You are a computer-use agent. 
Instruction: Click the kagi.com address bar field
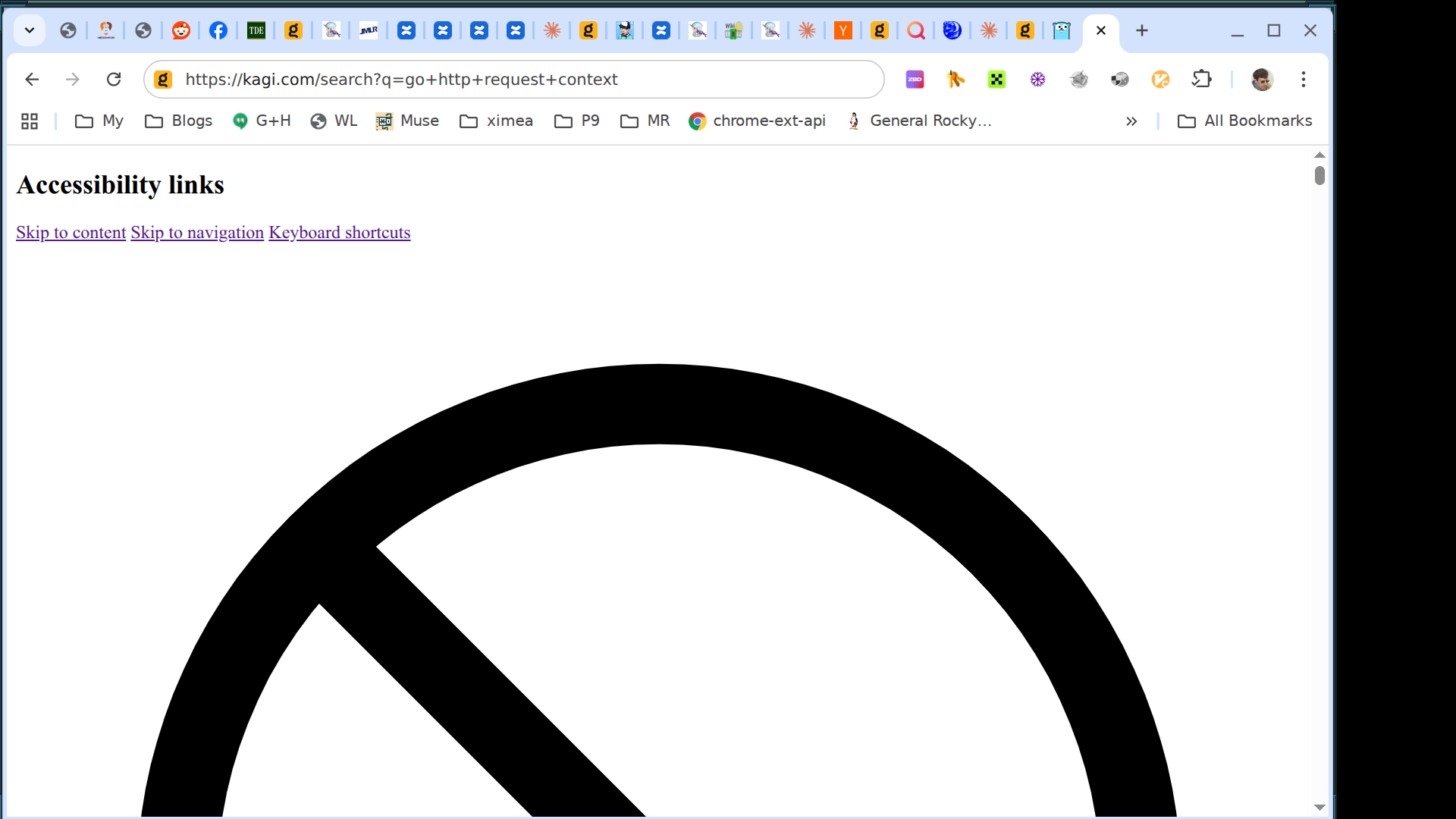(x=516, y=80)
